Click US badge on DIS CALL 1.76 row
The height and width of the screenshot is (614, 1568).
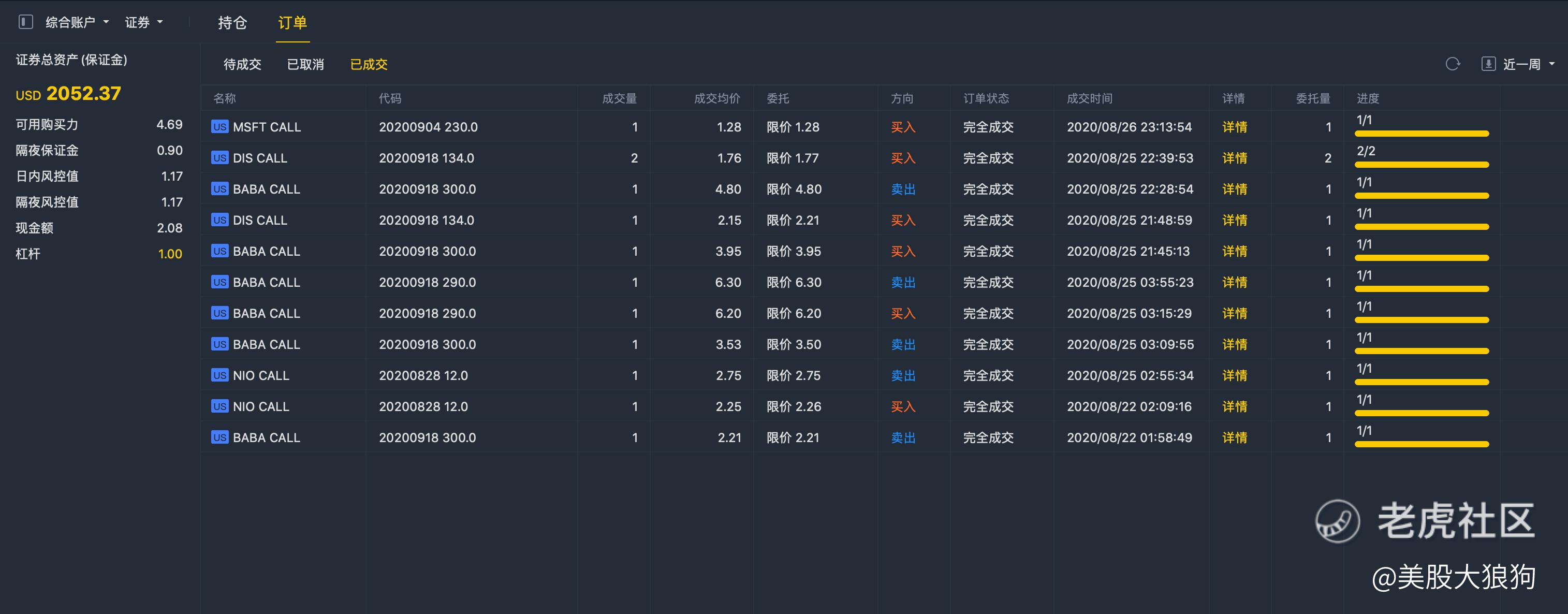click(x=219, y=157)
